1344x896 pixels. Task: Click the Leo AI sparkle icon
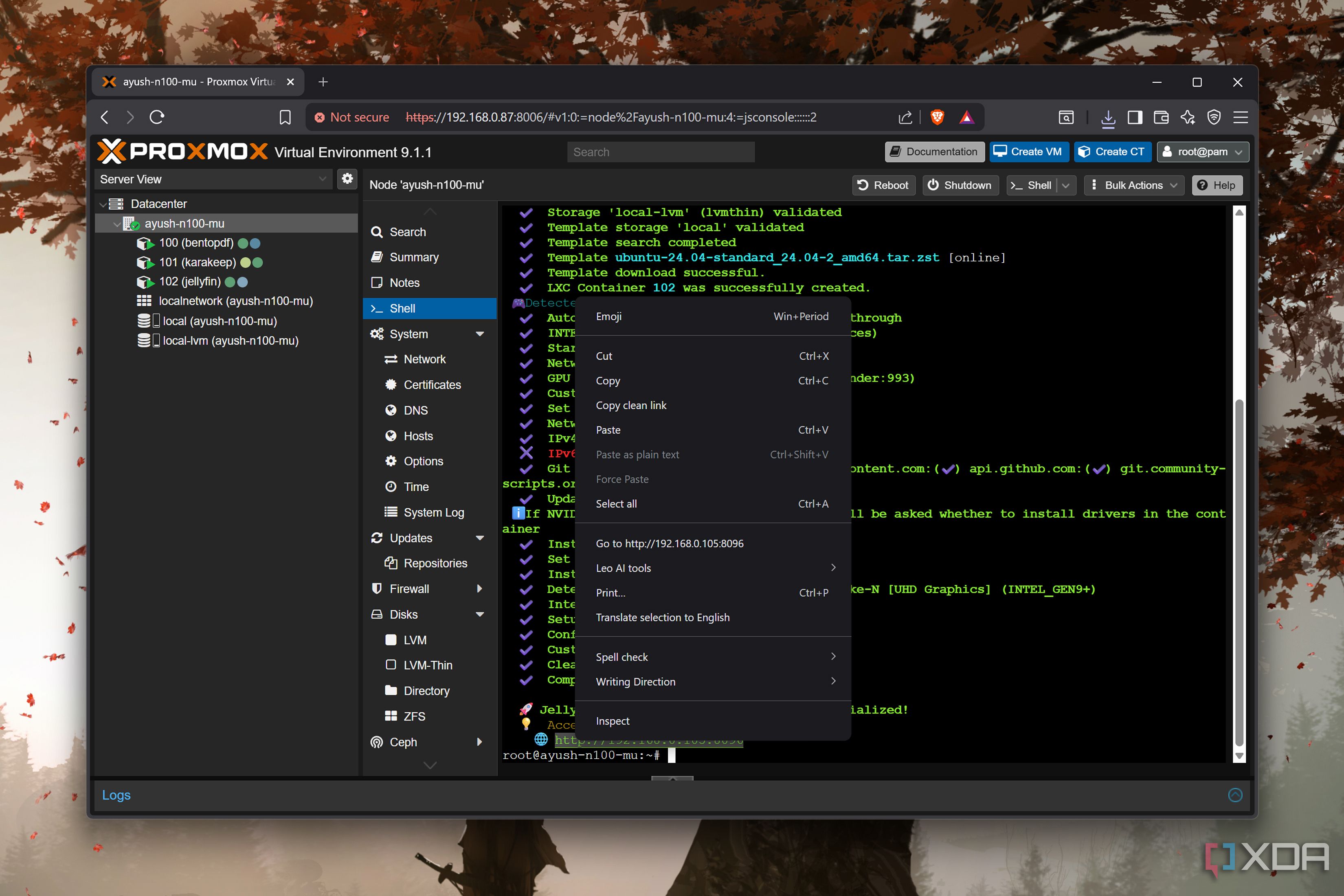(x=1188, y=117)
